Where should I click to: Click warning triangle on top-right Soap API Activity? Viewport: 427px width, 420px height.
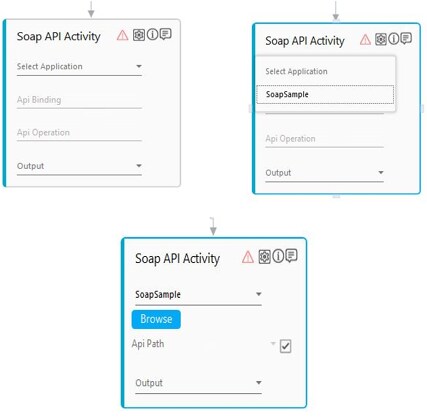(365, 40)
